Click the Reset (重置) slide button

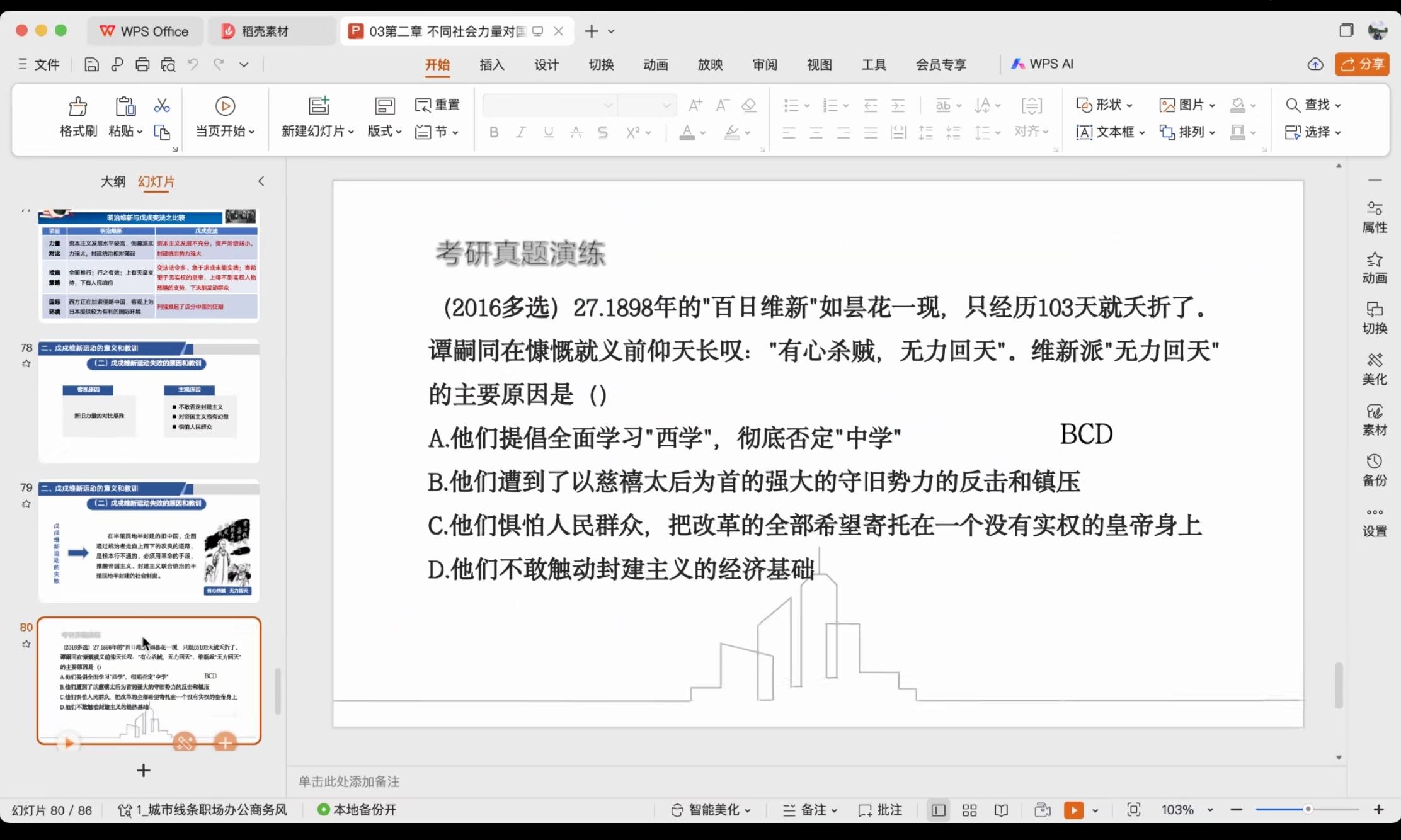point(437,105)
